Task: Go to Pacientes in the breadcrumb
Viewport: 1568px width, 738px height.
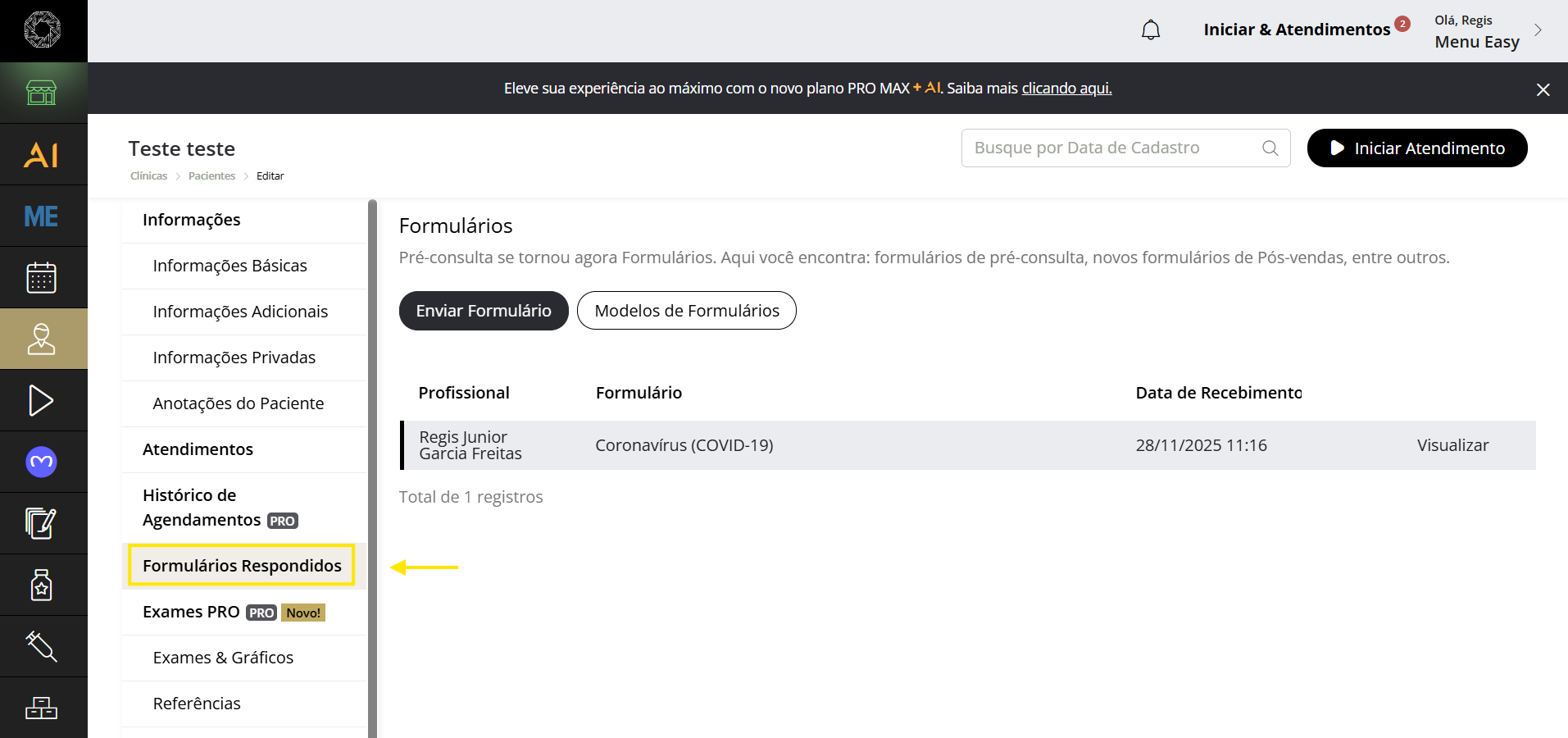Action: pos(211,176)
